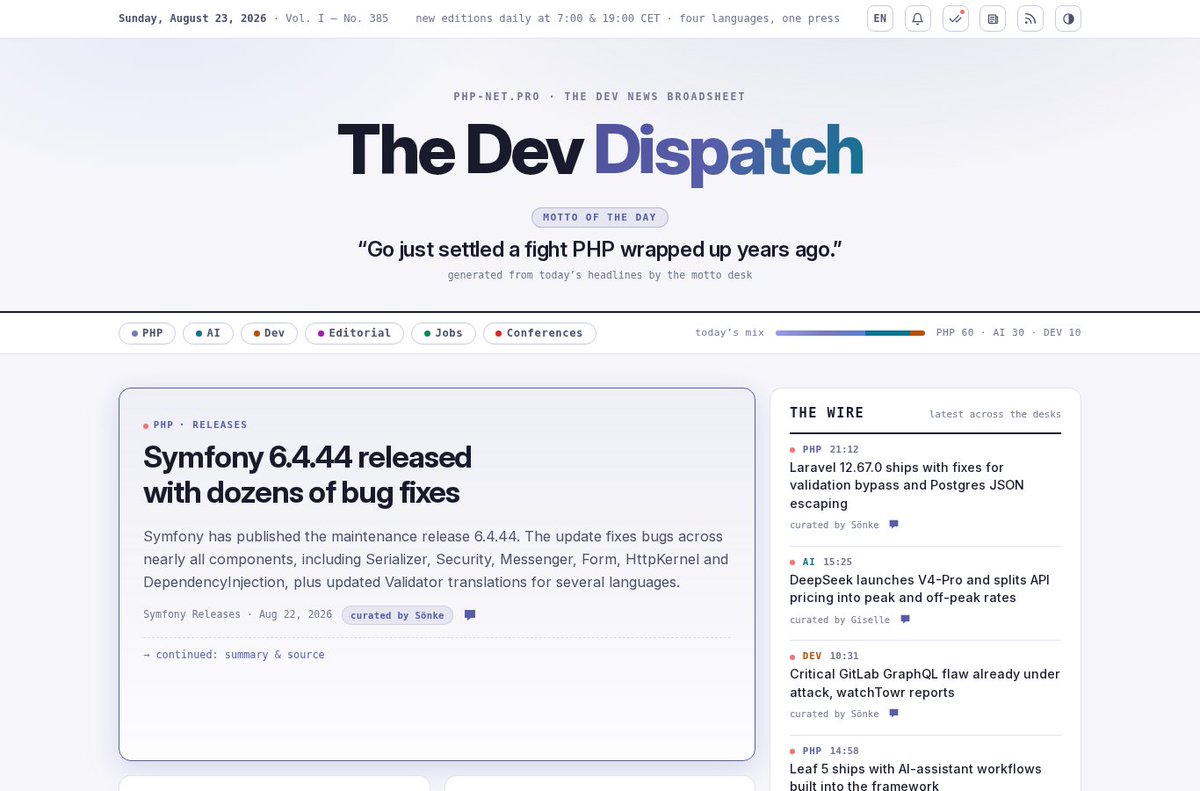Click the 'curated by Sönke' badge on Symfony article
The height and width of the screenshot is (791, 1200).
pyautogui.click(x=398, y=615)
